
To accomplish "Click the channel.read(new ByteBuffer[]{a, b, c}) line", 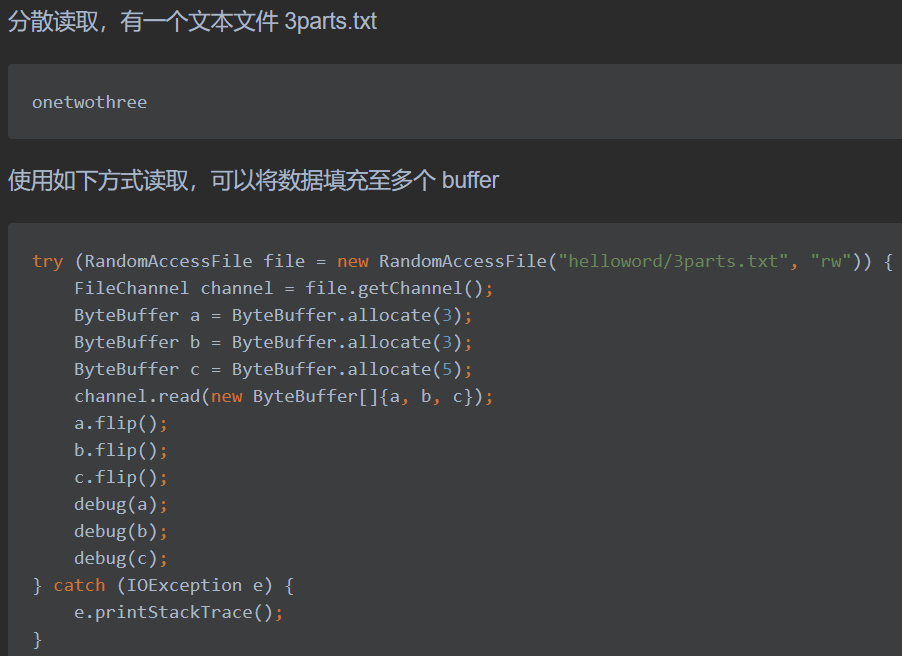I will pos(284,396).
